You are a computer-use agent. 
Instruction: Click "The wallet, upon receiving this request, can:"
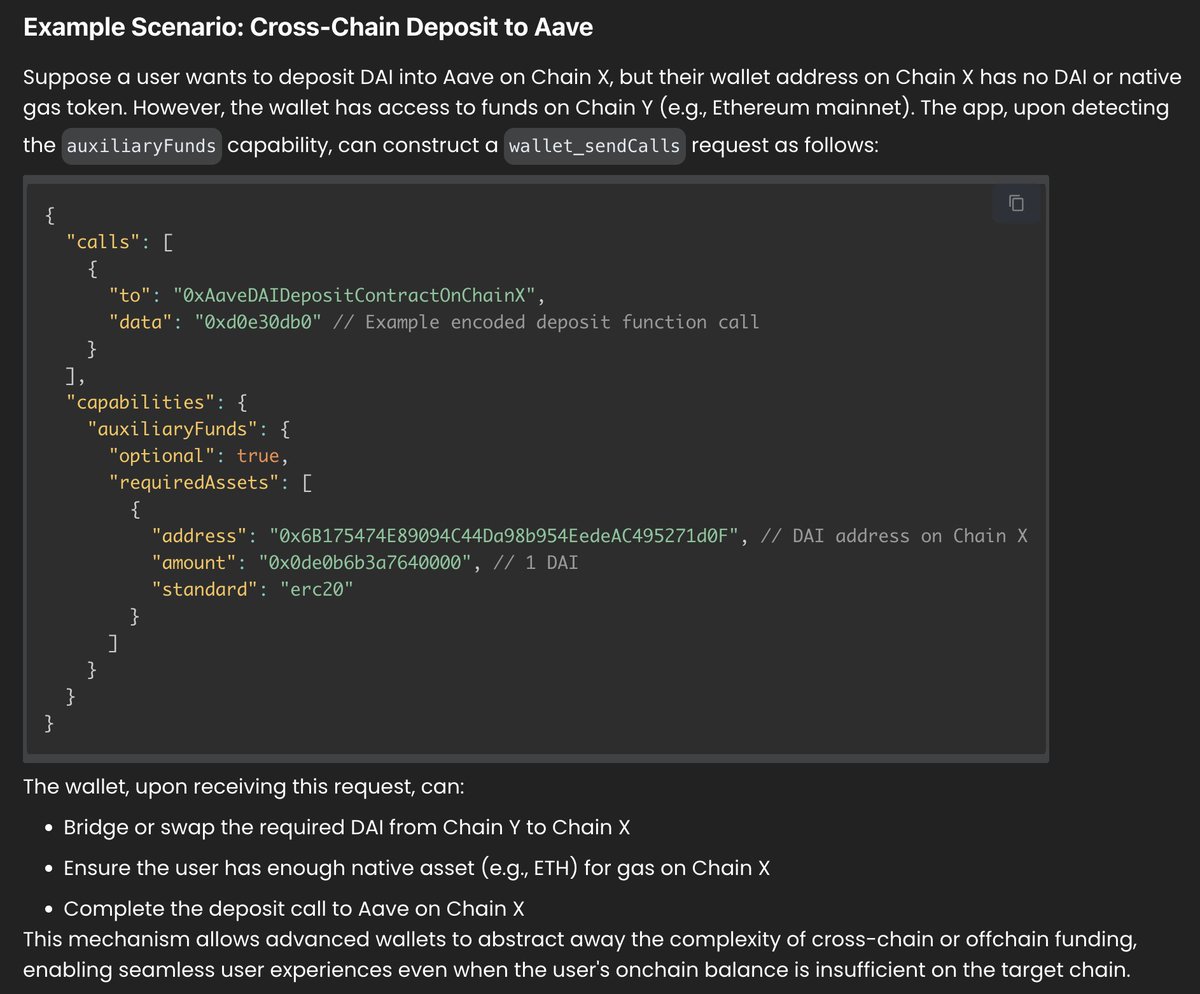(x=243, y=786)
